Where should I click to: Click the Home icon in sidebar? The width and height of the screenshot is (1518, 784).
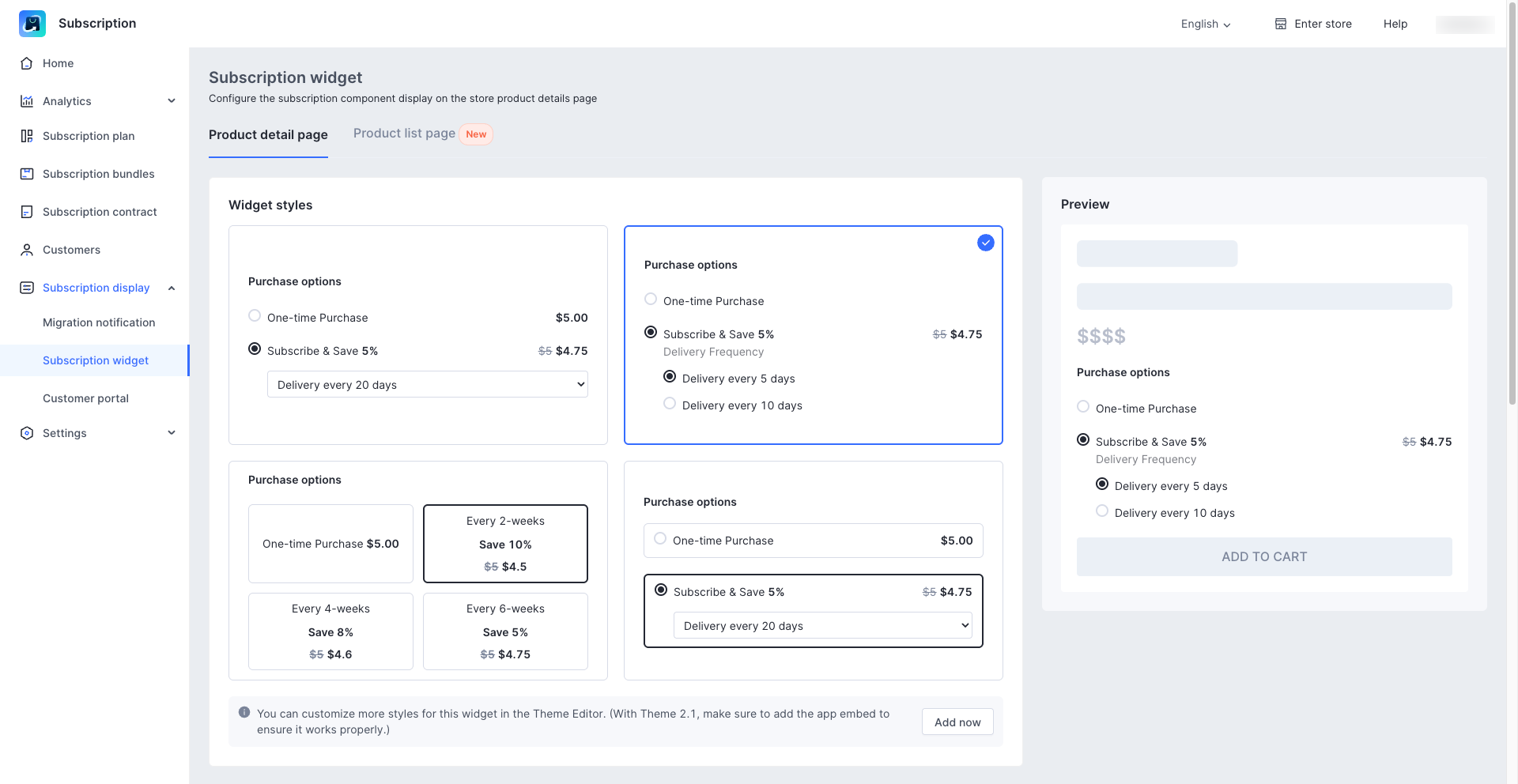click(27, 63)
